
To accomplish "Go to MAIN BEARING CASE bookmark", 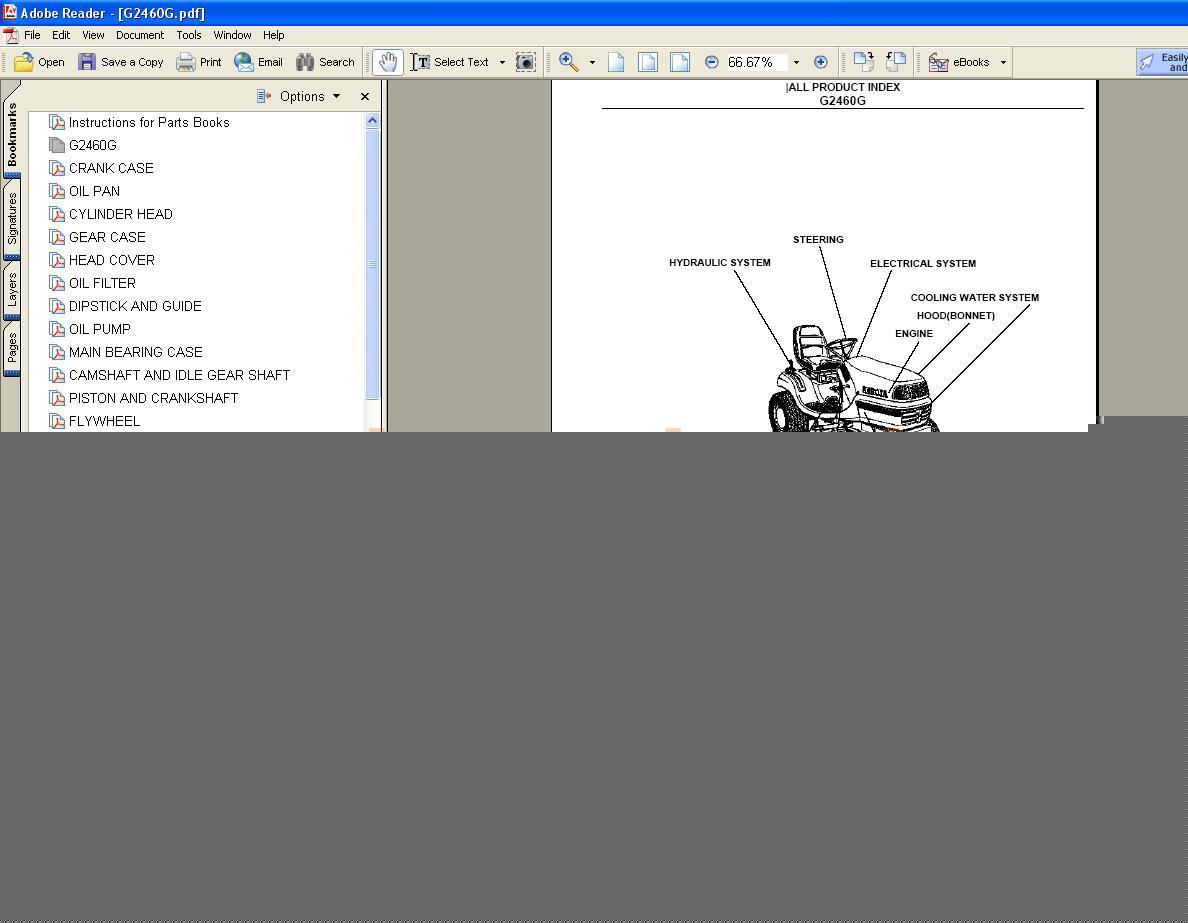I will click(136, 352).
